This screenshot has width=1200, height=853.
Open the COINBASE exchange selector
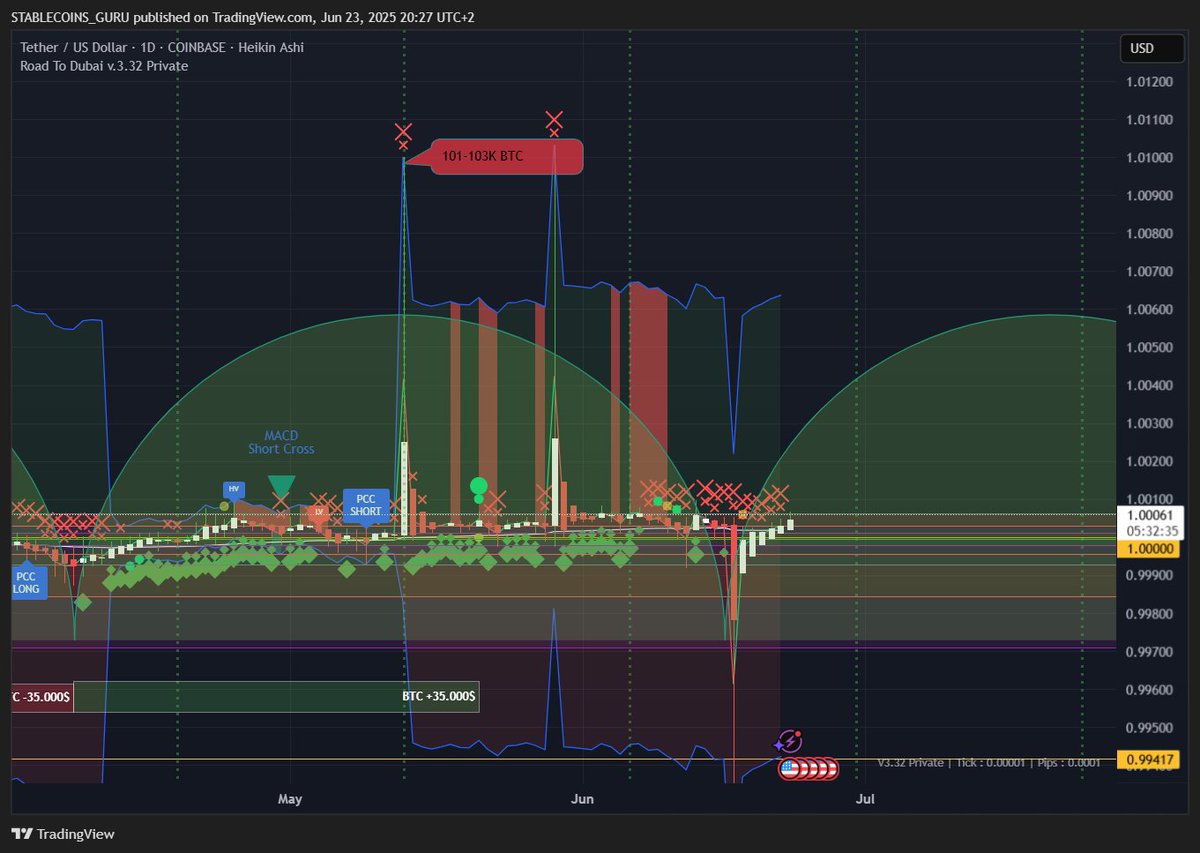(x=199, y=47)
